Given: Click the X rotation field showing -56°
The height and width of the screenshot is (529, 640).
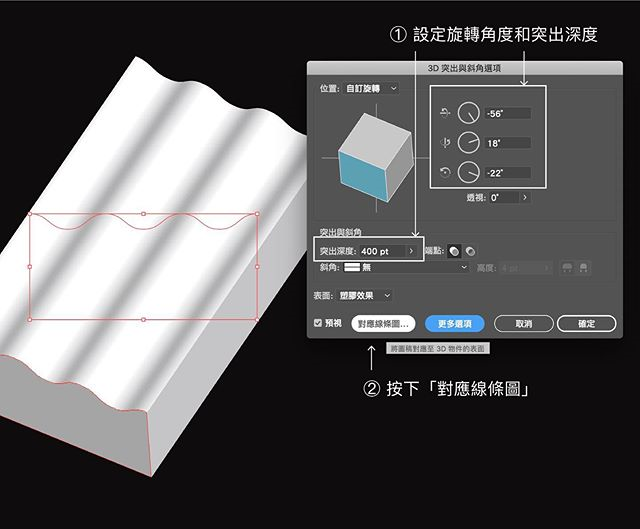Looking at the screenshot, I should (x=508, y=113).
